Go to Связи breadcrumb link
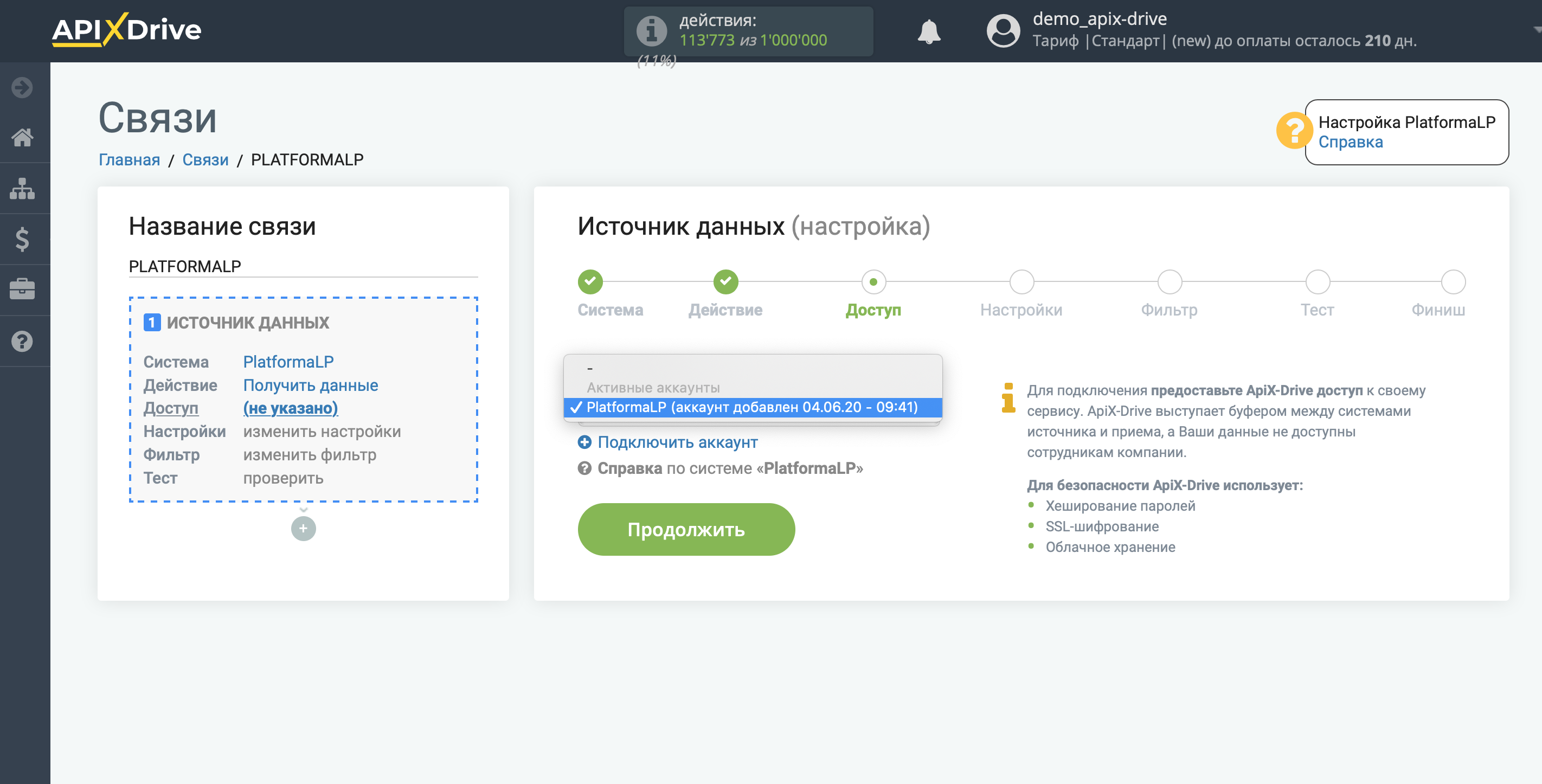Image resolution: width=1542 pixels, height=784 pixels. click(x=205, y=159)
